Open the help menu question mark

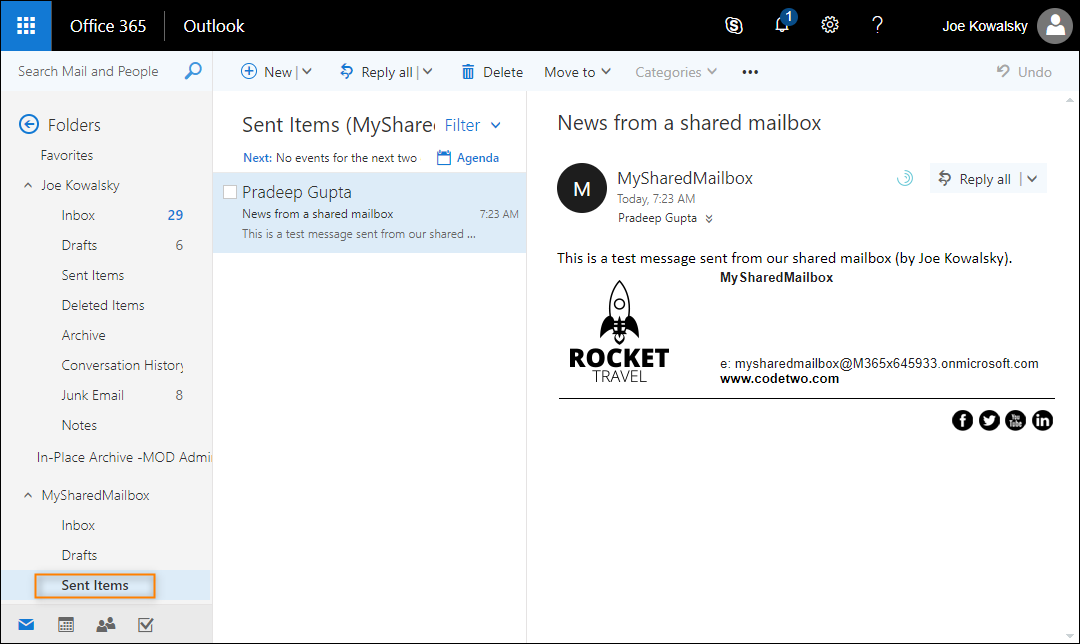(877, 25)
